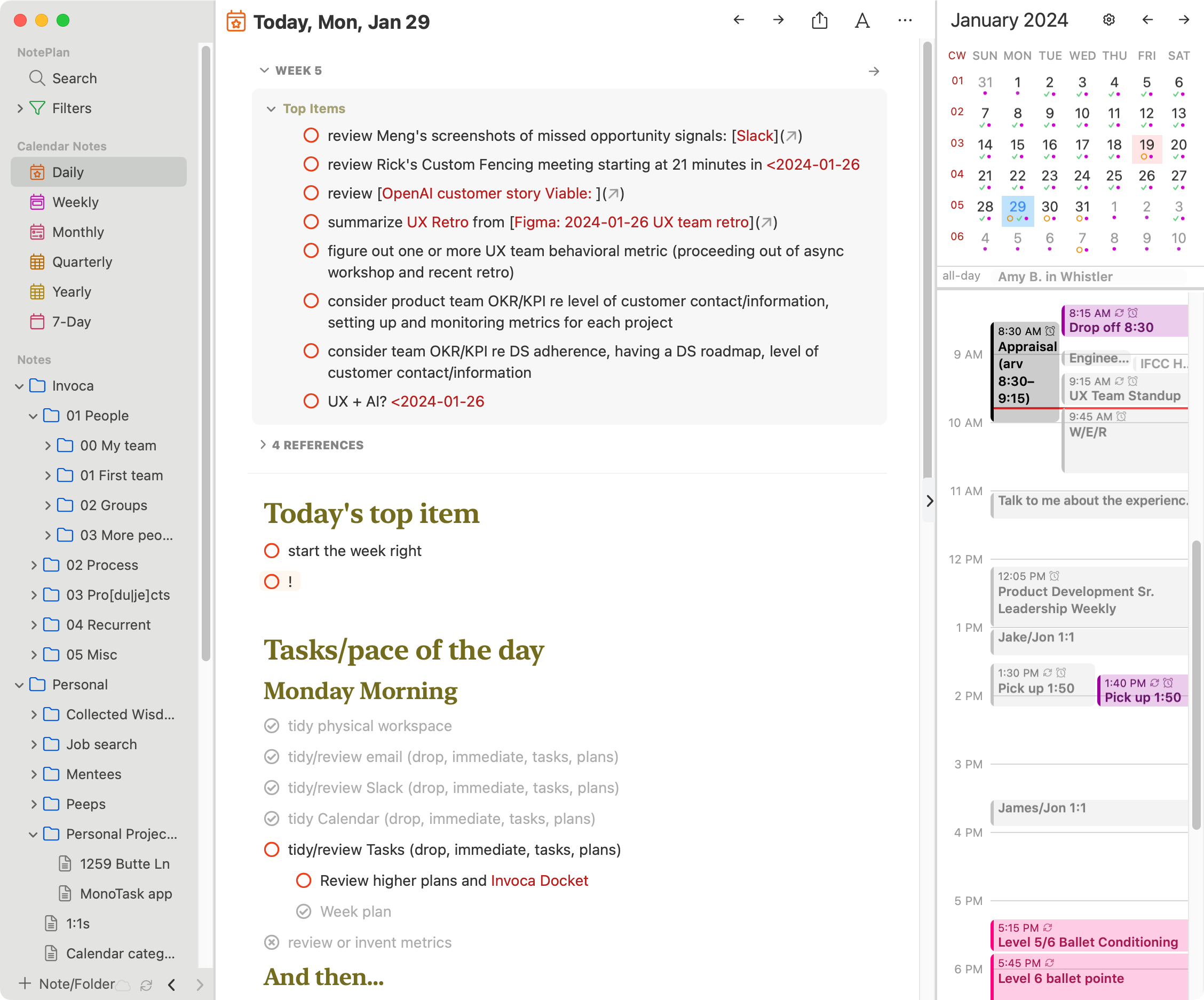Check off review Meng's screenshots task
The image size is (1204, 1000).
point(311,136)
